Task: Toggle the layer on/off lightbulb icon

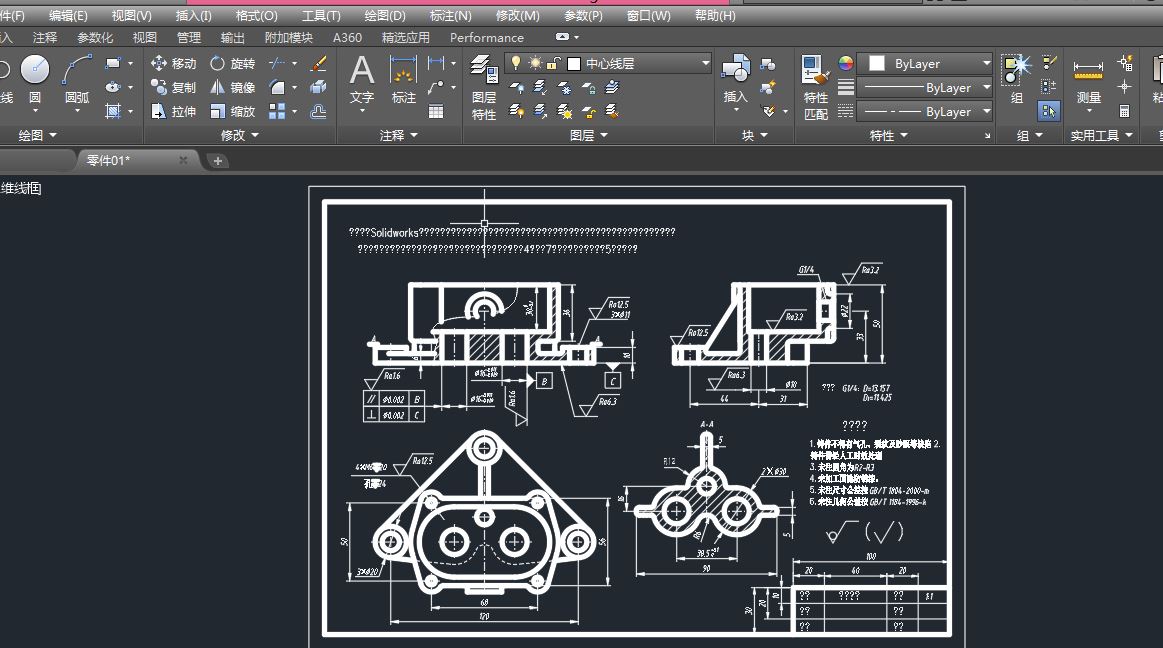Action: click(516, 64)
